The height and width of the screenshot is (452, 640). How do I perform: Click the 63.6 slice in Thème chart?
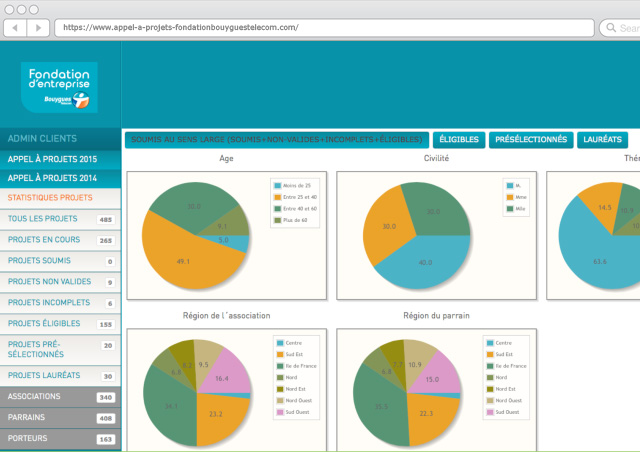coord(600,261)
